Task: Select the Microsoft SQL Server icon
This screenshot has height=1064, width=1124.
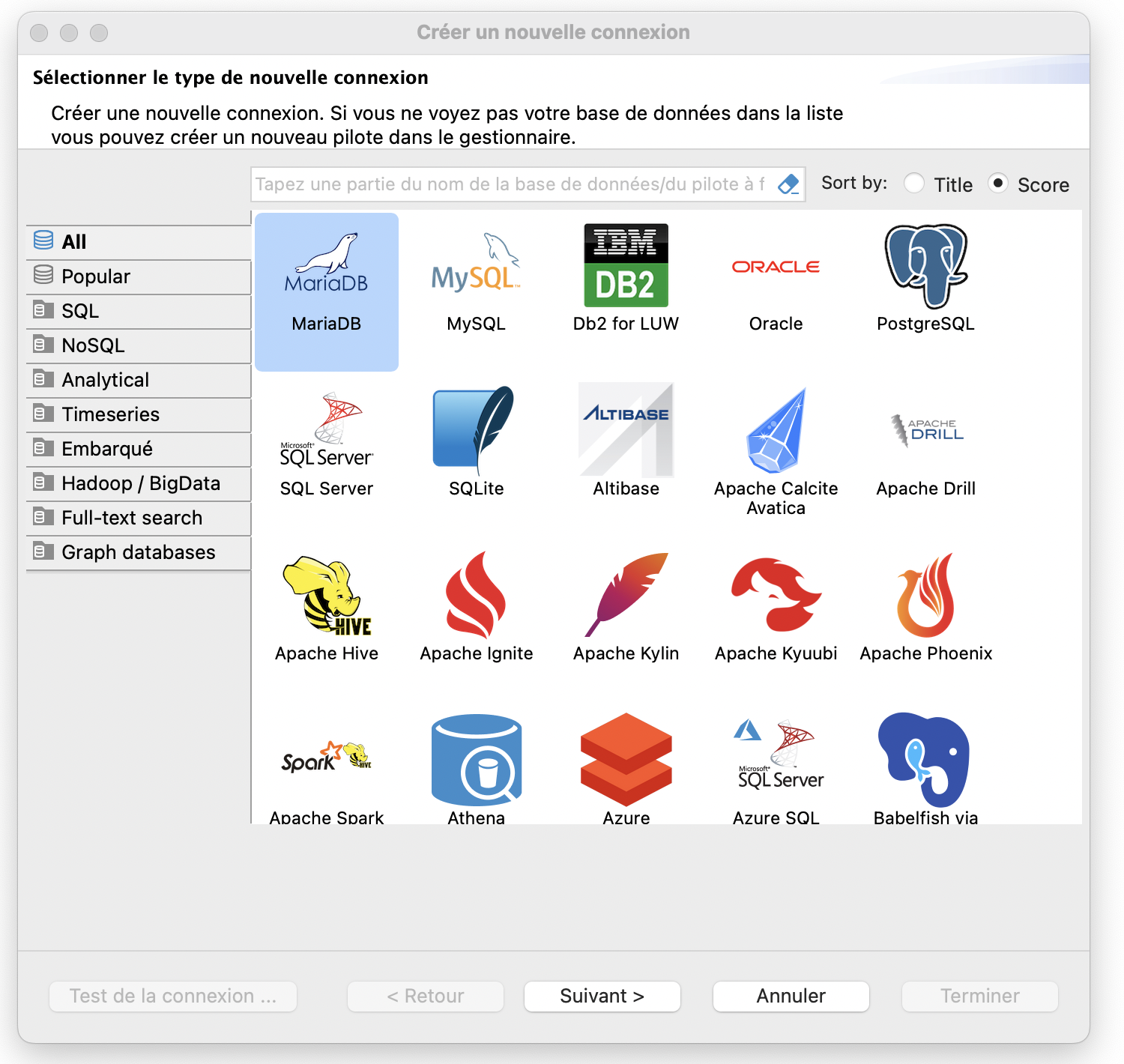Action: click(327, 430)
